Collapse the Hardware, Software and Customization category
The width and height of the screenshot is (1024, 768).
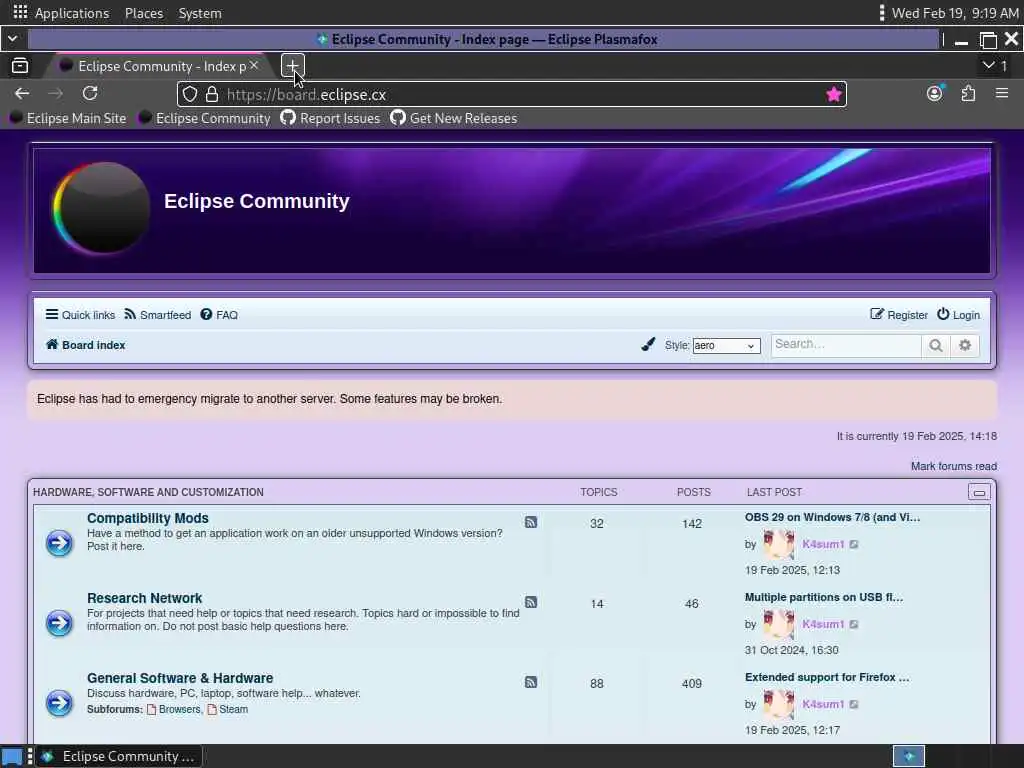coord(979,492)
